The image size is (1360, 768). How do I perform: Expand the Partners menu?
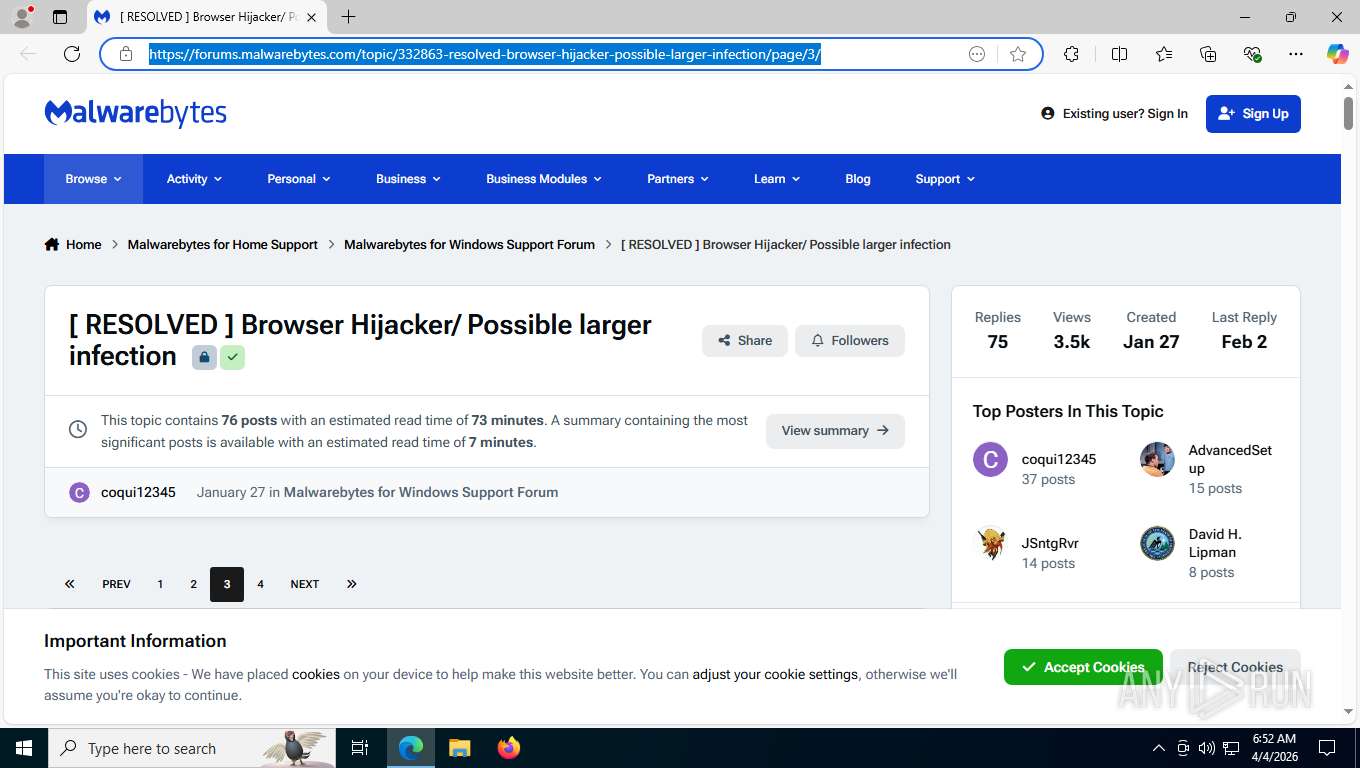tap(677, 179)
